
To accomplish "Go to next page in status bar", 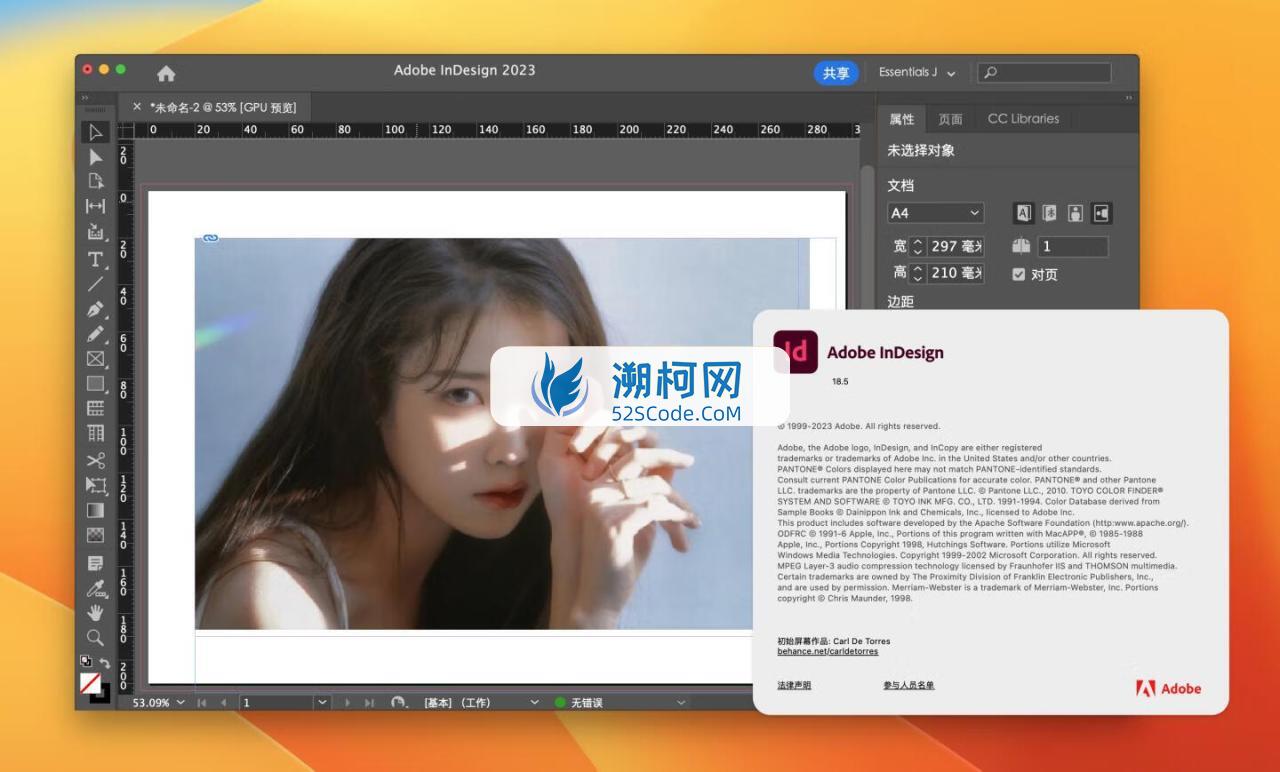I will point(348,702).
